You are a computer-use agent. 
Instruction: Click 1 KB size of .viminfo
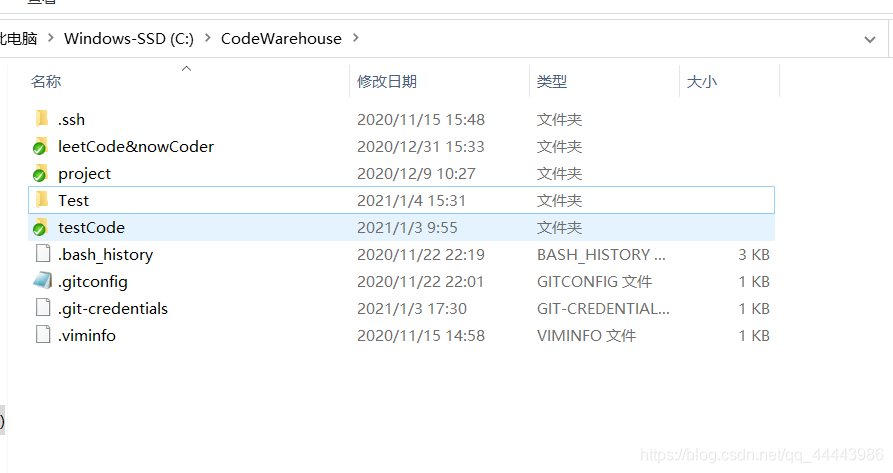tap(754, 335)
